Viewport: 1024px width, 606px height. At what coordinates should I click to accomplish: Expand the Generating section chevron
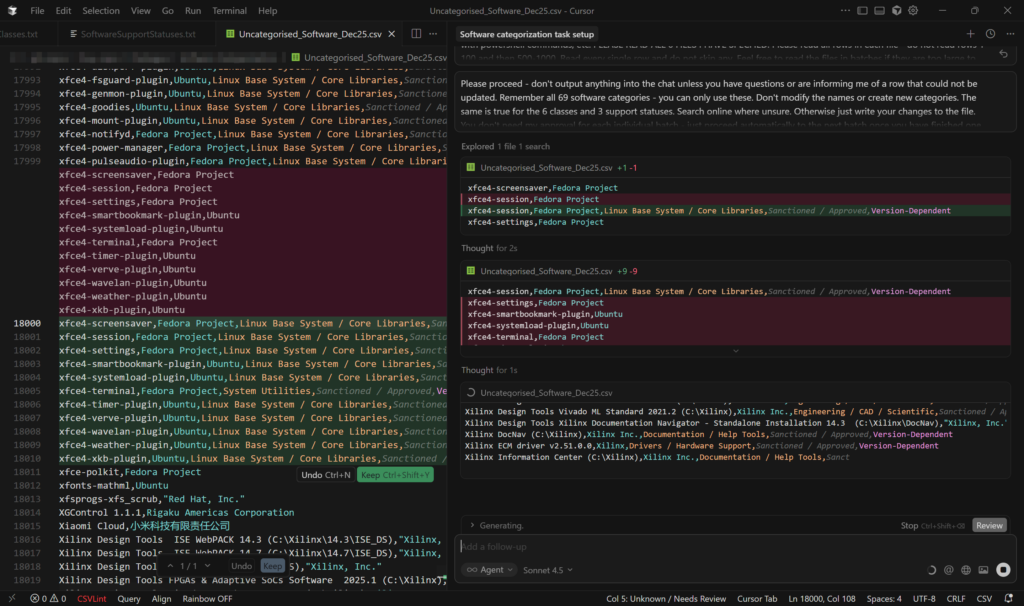click(x=471, y=526)
